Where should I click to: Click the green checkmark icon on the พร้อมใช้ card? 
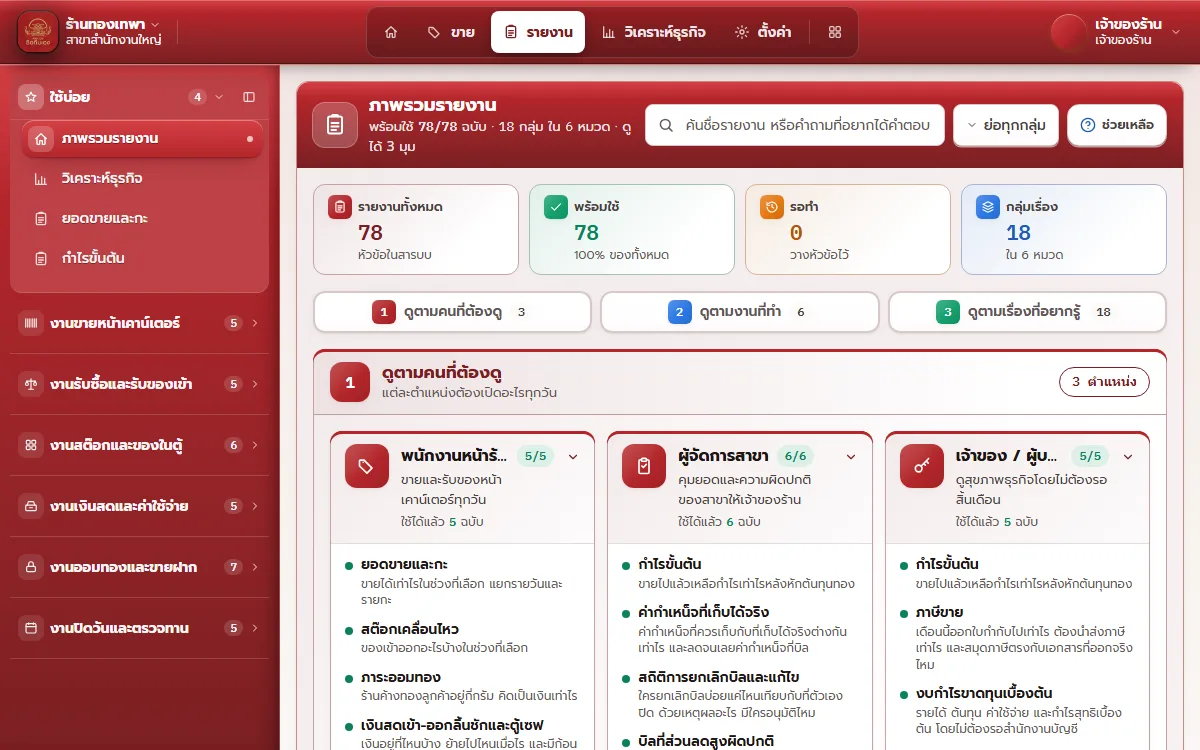pyautogui.click(x=555, y=207)
